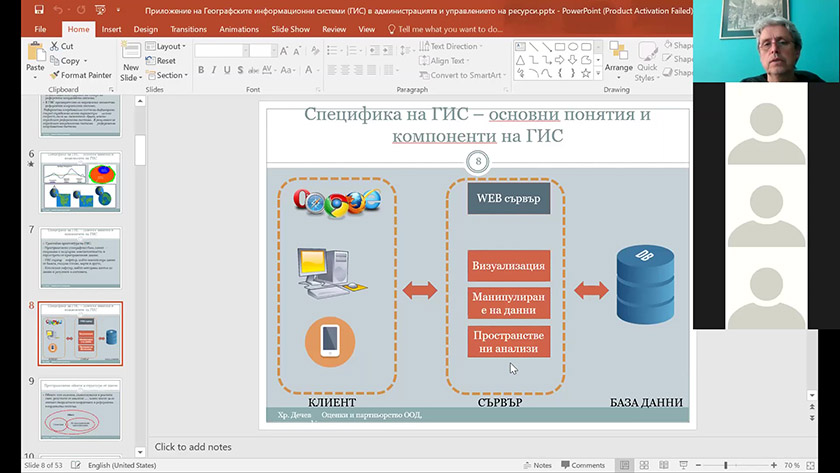The image size is (840, 473).
Task: Click the Paste icon
Action: pyautogui.click(x=35, y=54)
